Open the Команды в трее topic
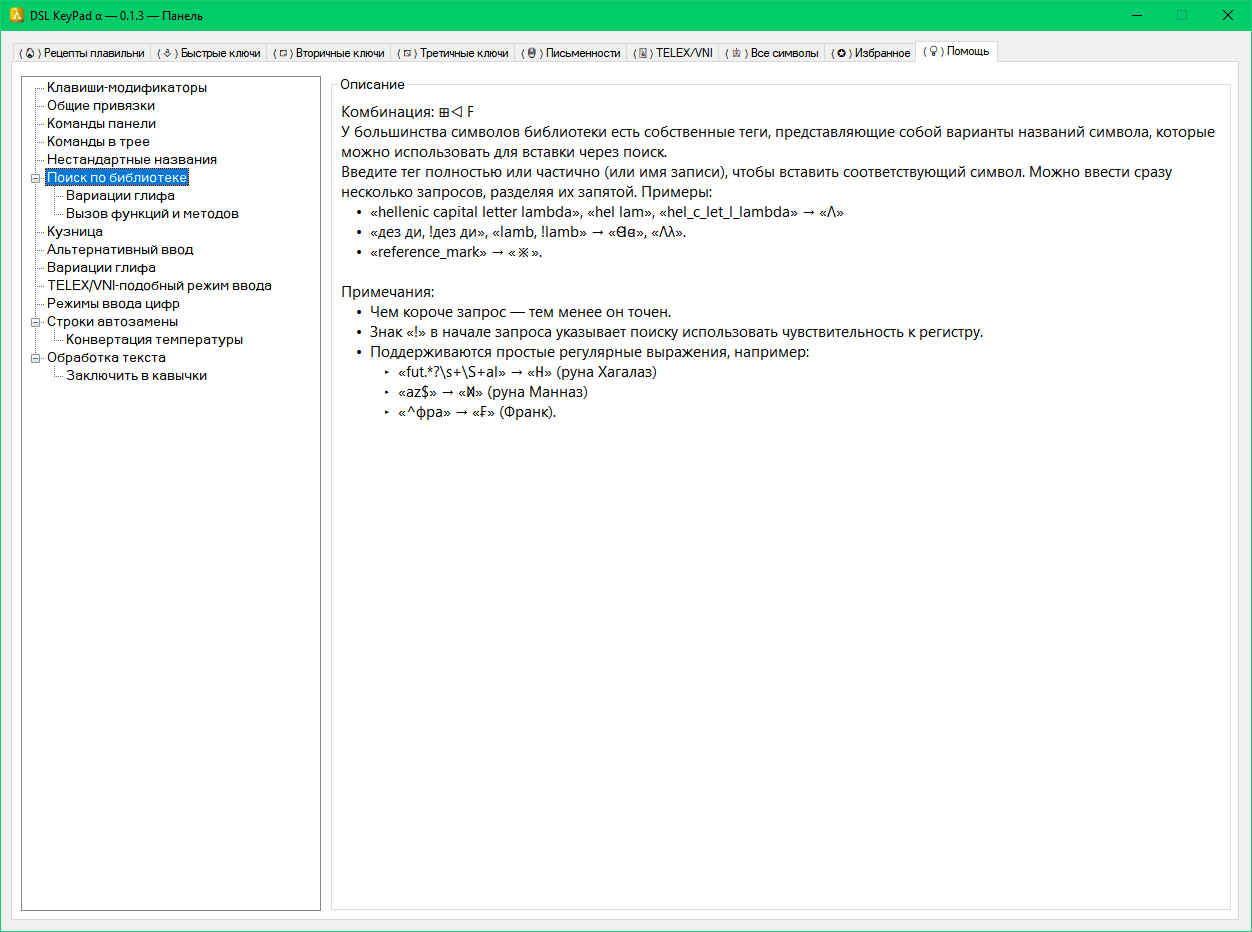 click(x=98, y=142)
